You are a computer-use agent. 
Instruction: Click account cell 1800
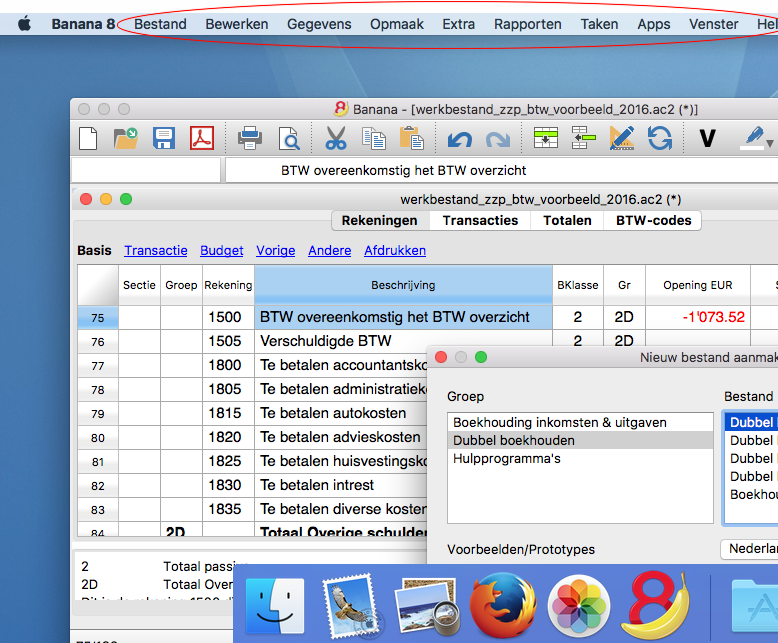(228, 366)
